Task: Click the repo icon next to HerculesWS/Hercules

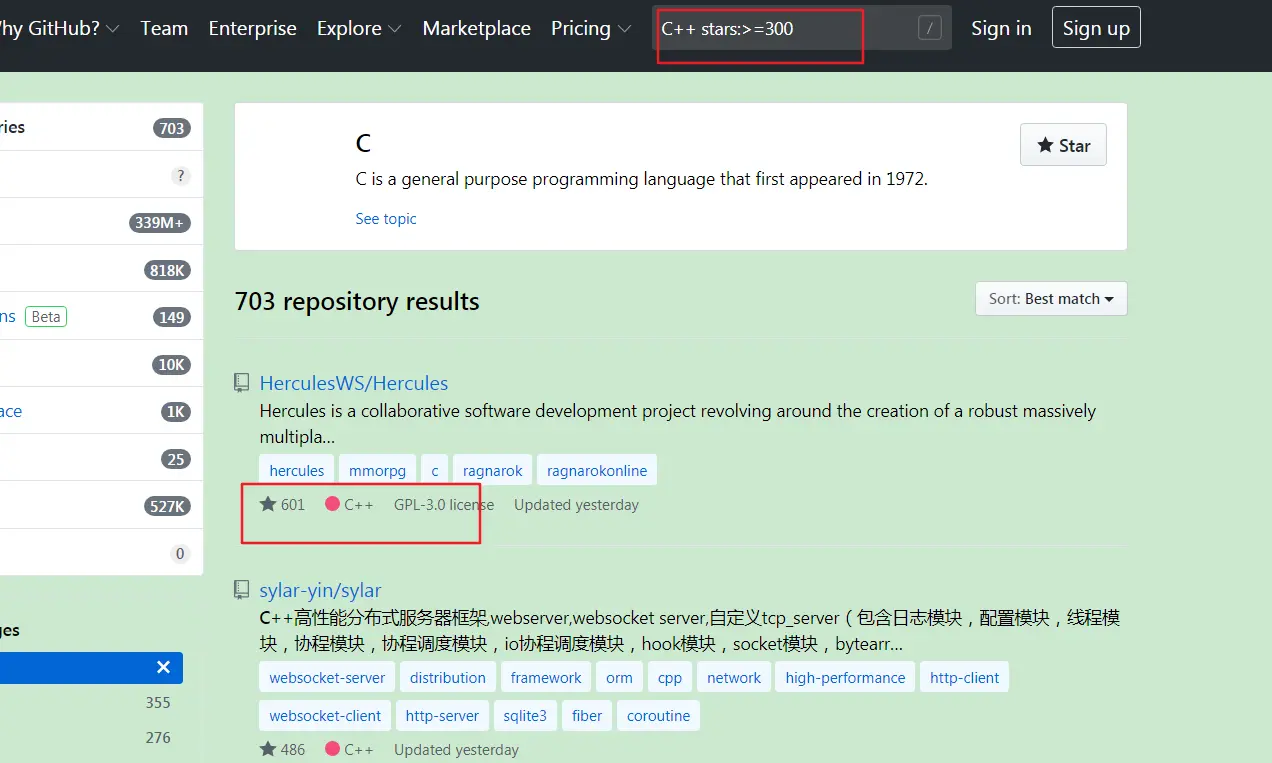Action: click(x=242, y=383)
